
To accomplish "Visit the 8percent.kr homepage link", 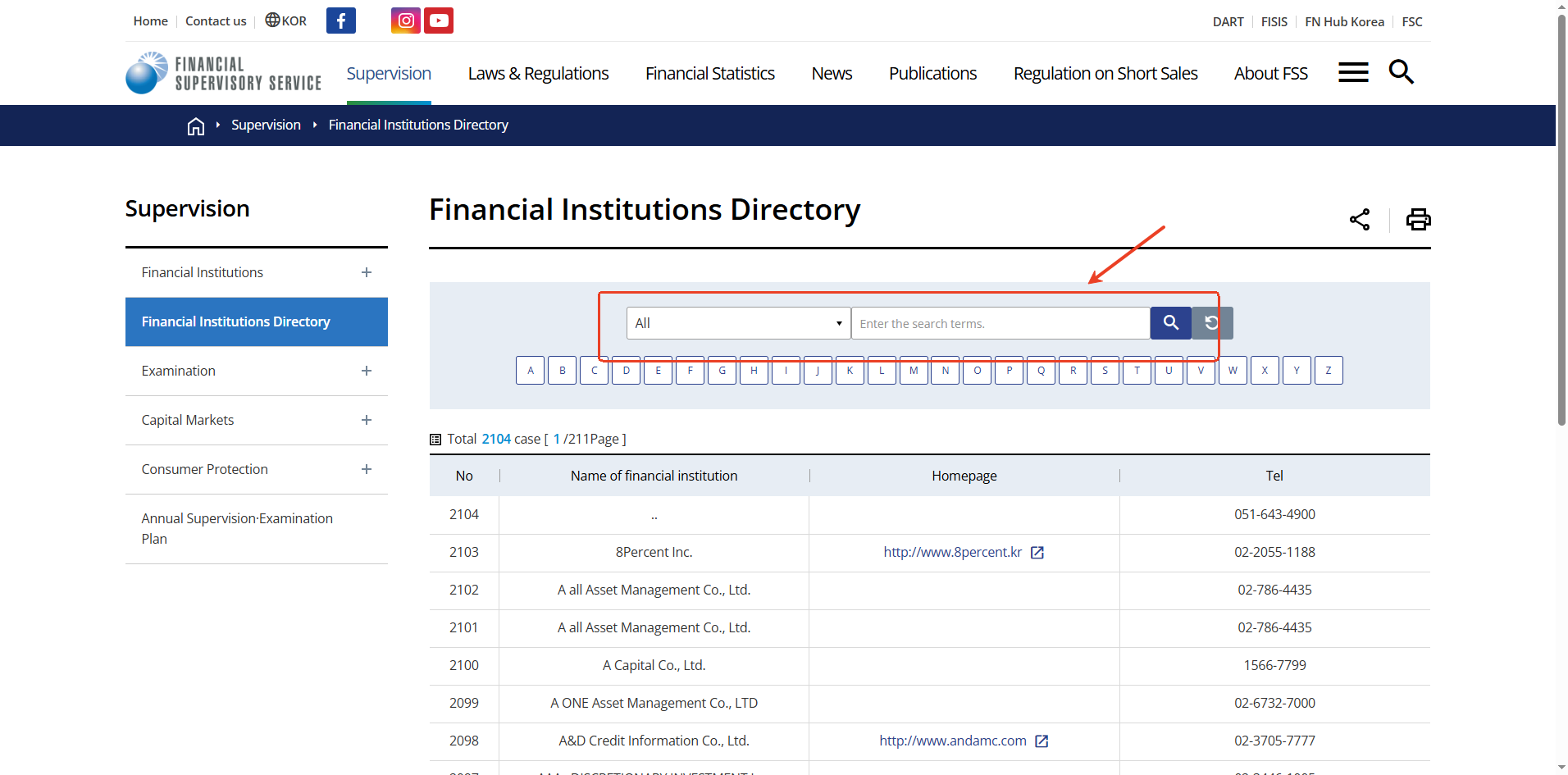I will tap(953, 553).
